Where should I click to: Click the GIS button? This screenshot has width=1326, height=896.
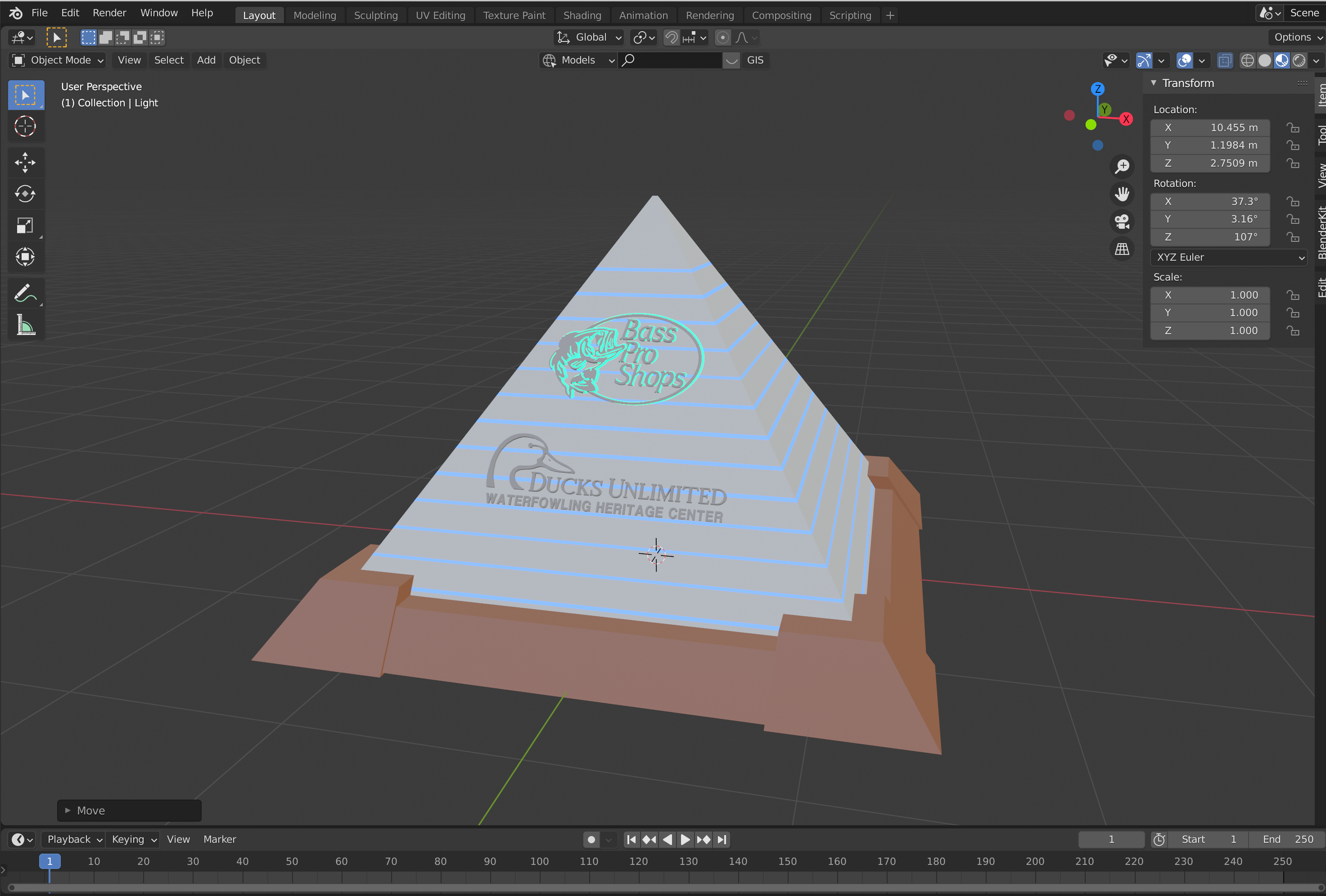pyautogui.click(x=755, y=60)
